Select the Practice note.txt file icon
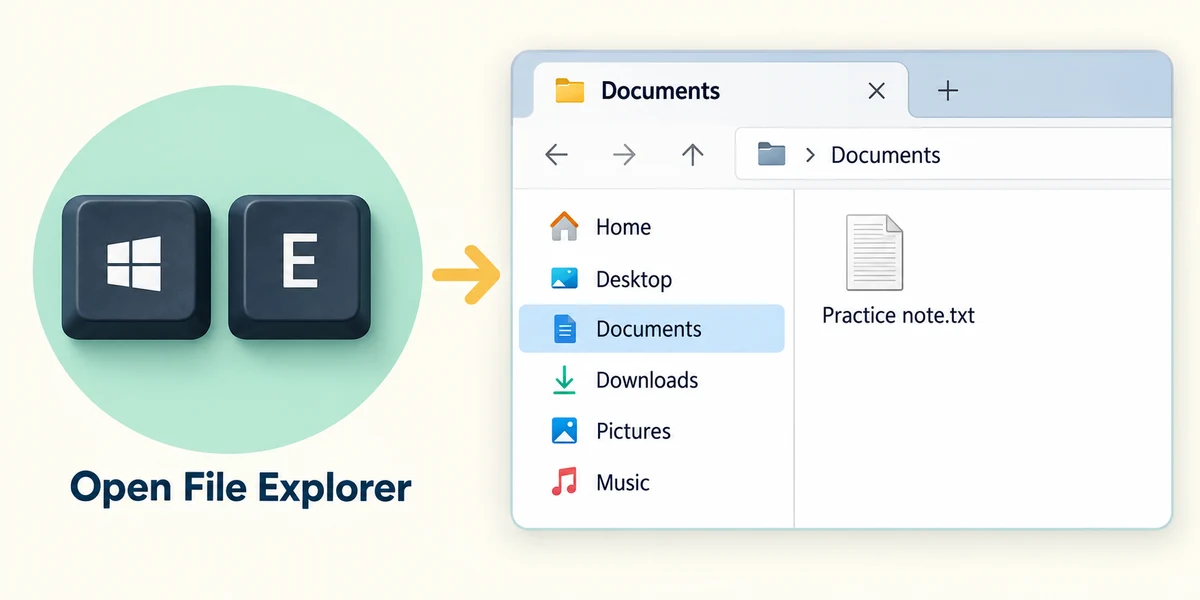The width and height of the screenshot is (1200, 600). (x=874, y=252)
